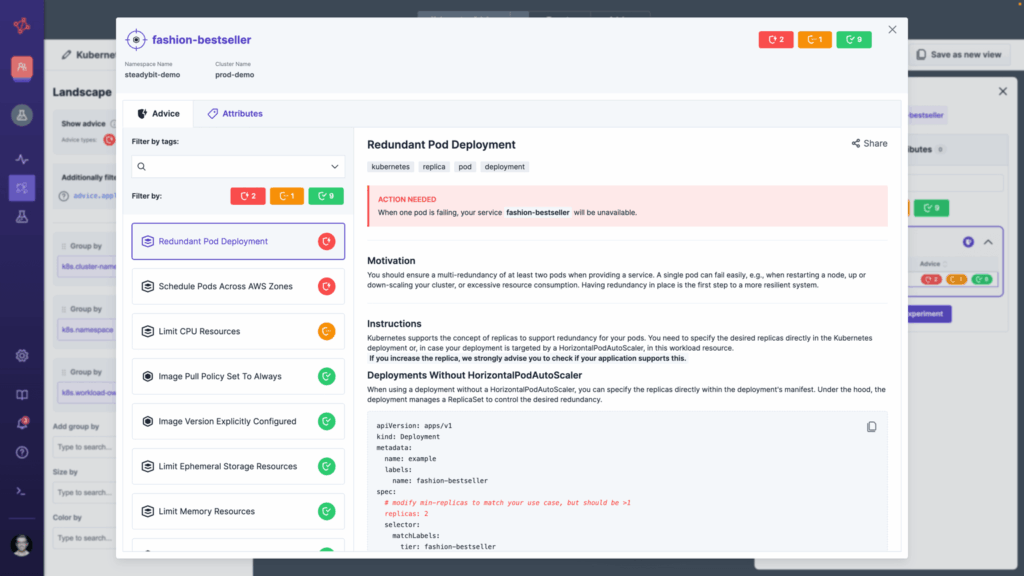Click the user avatar at bottom left

click(22, 545)
